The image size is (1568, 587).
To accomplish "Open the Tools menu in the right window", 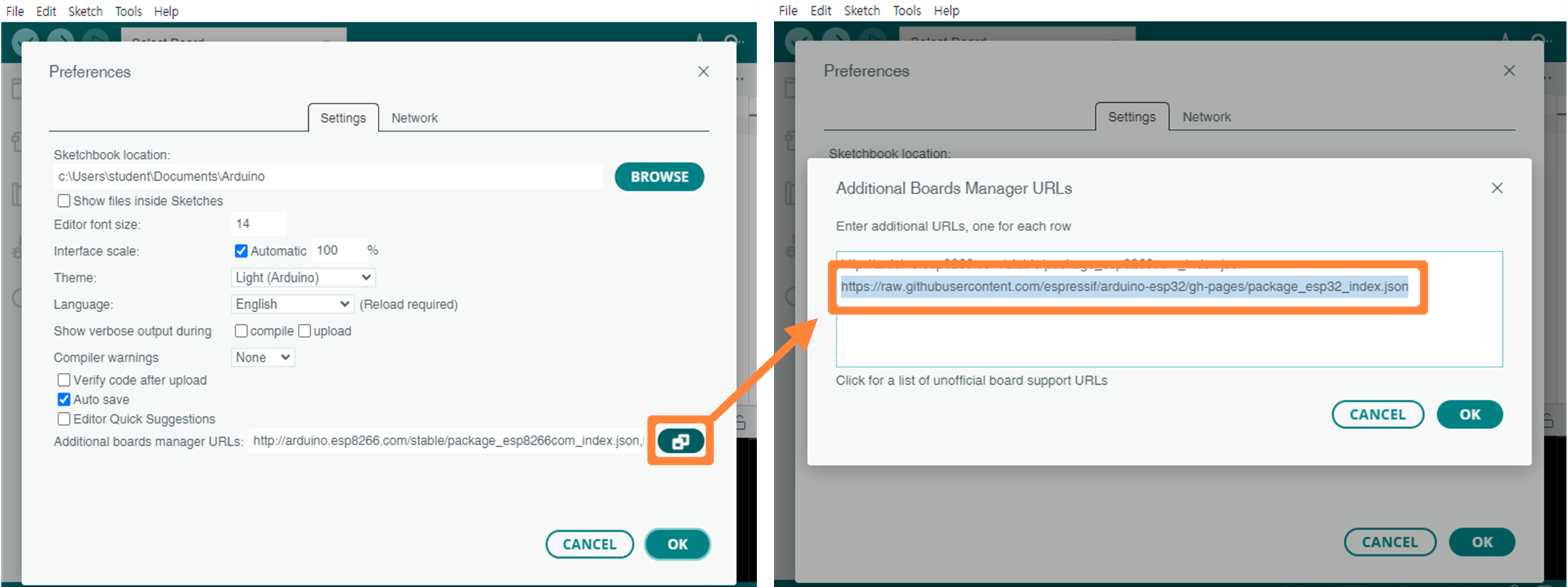I will click(906, 11).
